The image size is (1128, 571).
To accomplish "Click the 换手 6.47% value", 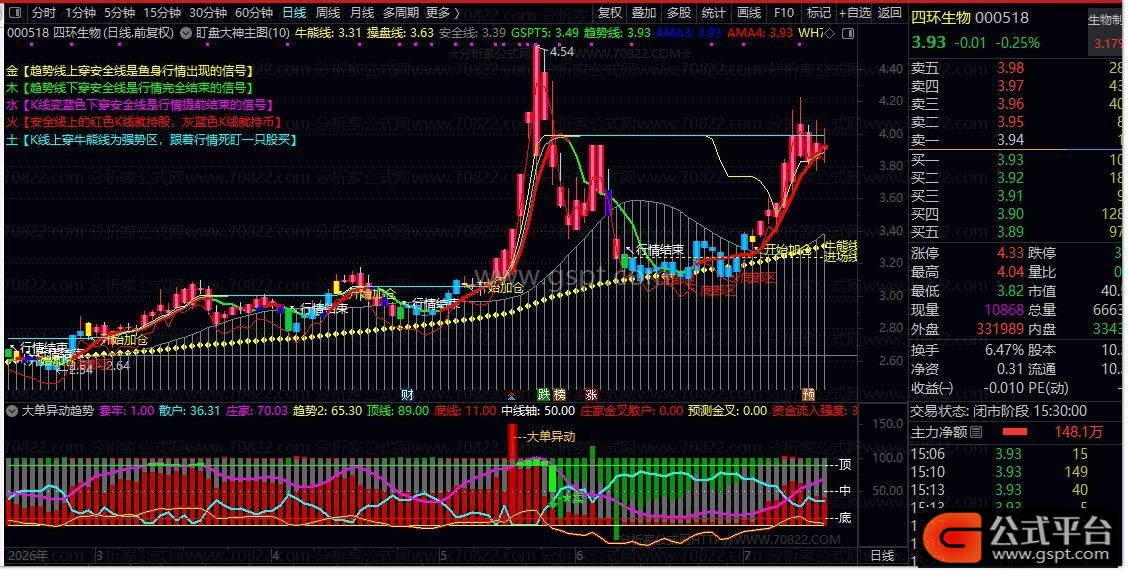I will [x=1004, y=350].
